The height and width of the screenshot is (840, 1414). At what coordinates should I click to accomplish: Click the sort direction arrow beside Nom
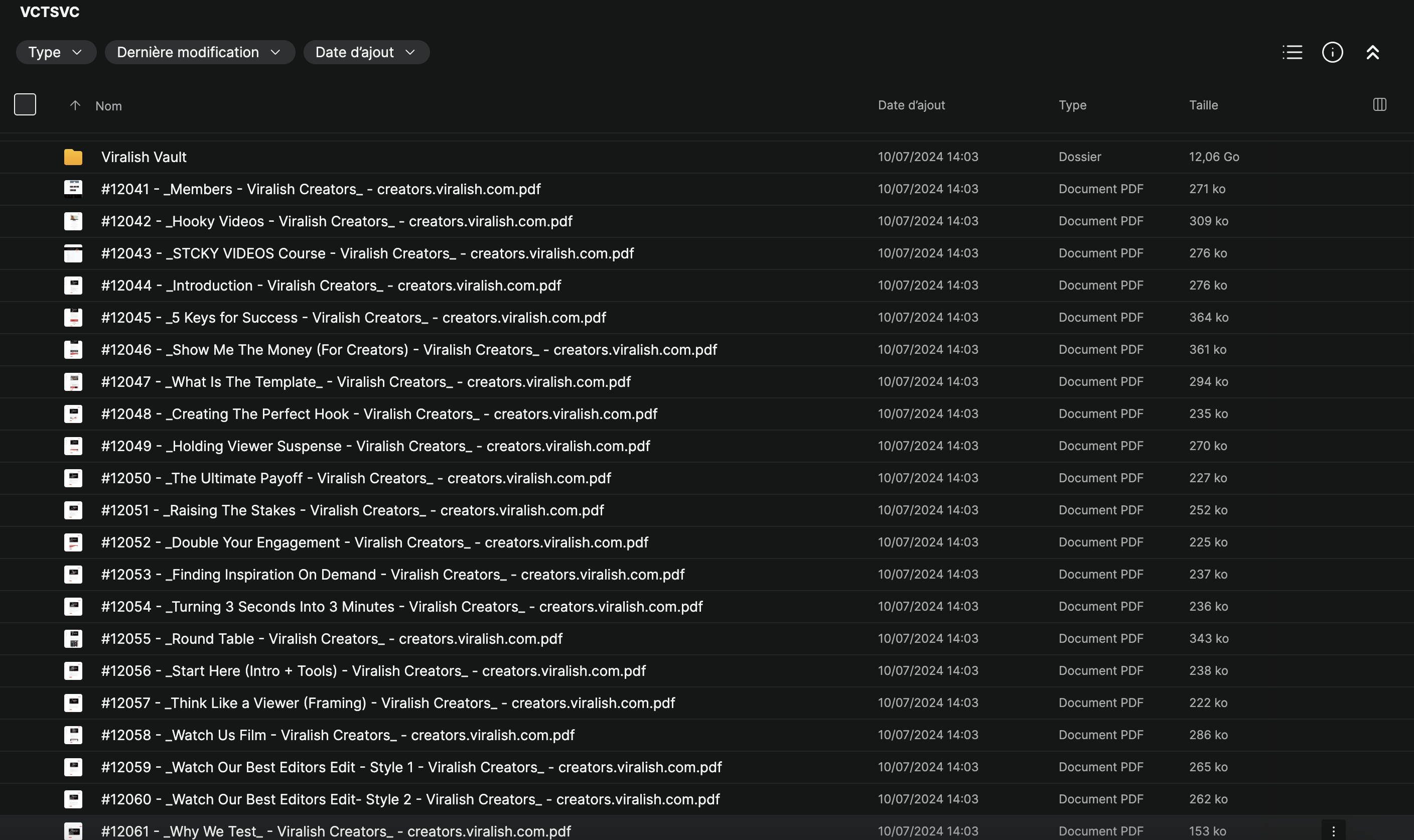[75, 105]
